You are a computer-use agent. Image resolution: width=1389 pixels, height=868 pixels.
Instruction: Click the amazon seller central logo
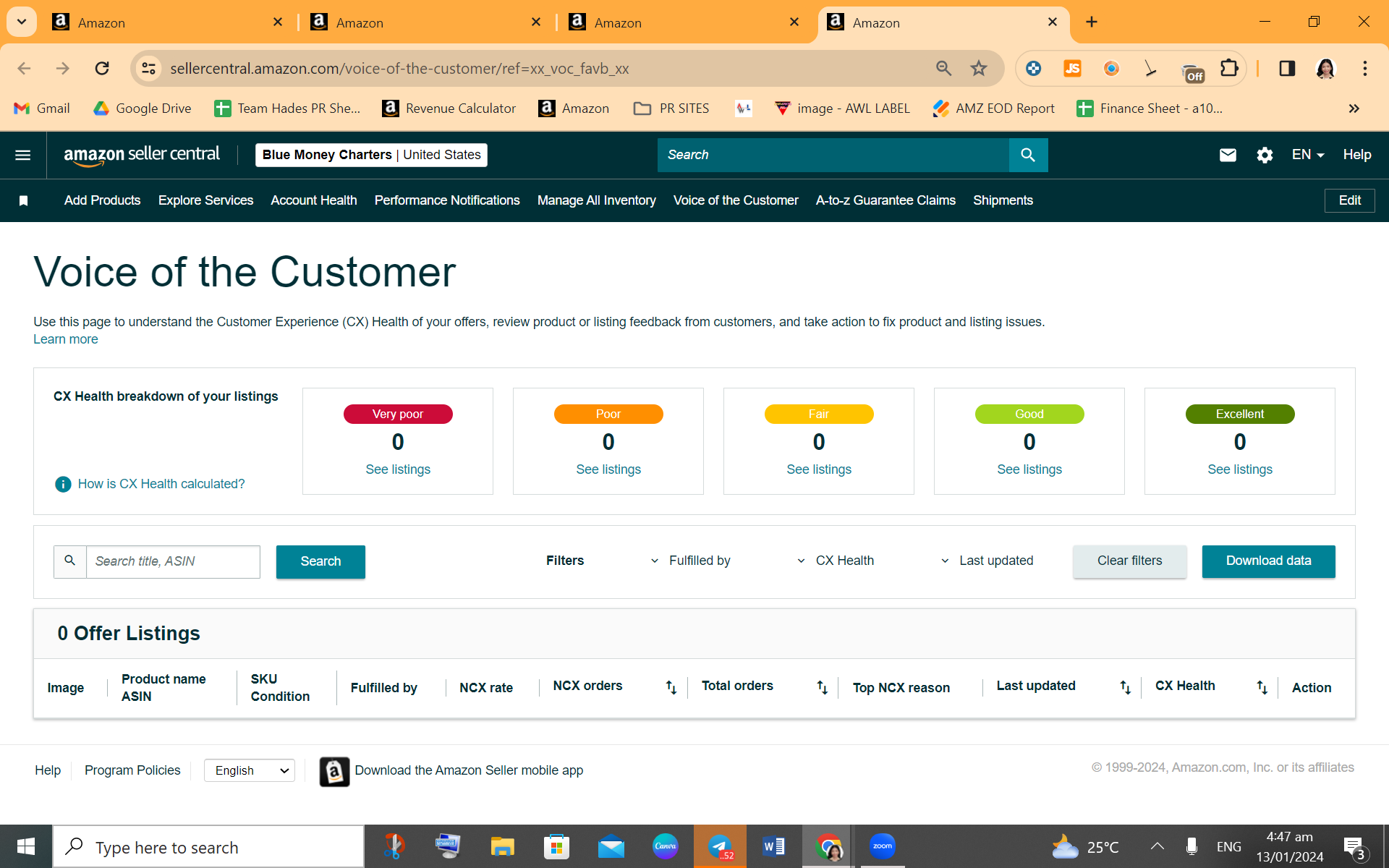(142, 155)
